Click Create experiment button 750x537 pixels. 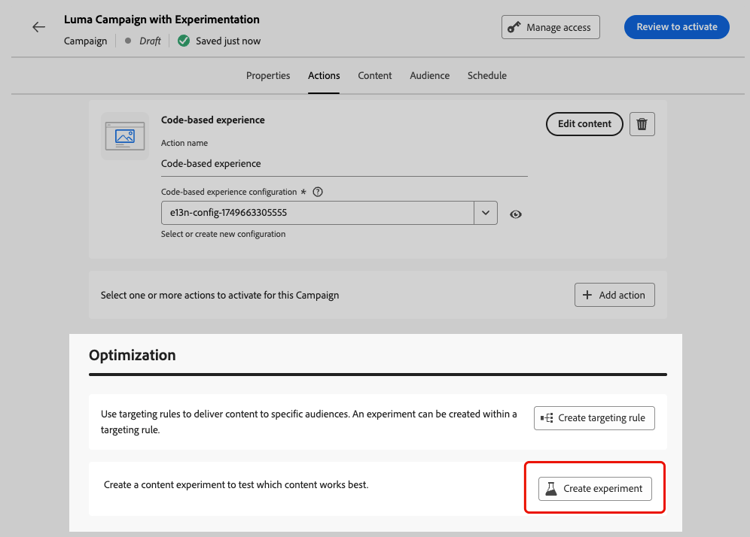coord(595,488)
